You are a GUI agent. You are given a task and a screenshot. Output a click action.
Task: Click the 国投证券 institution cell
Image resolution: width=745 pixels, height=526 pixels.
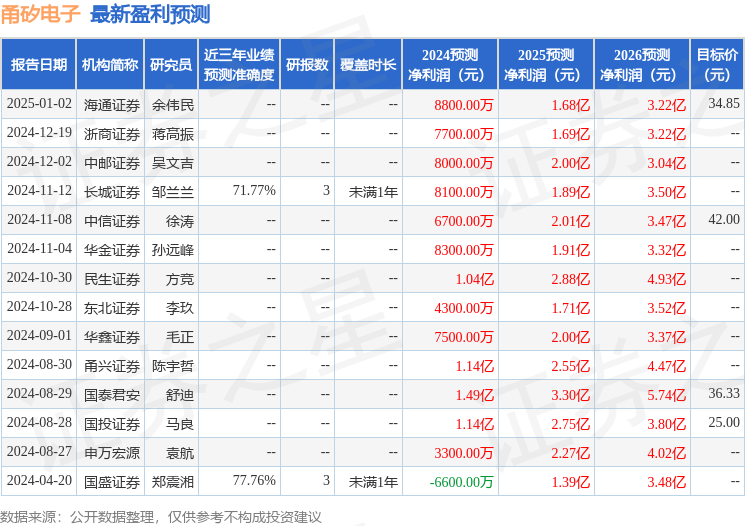[x=112, y=424]
